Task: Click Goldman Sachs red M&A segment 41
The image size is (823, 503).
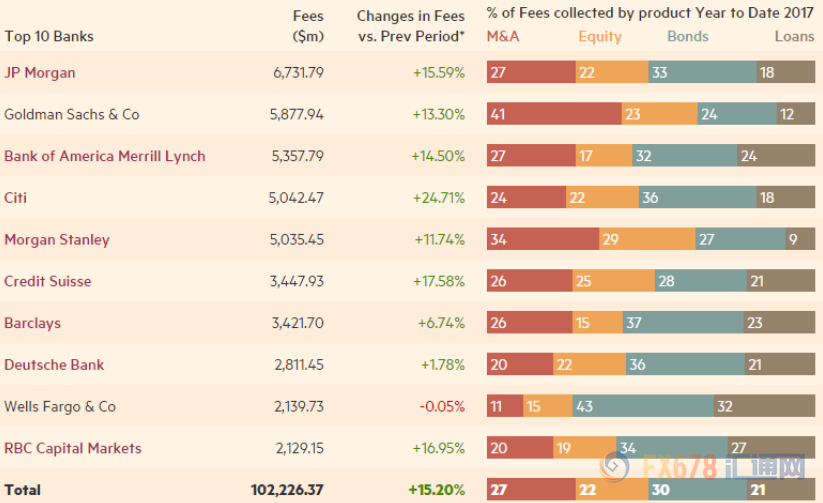Action: (x=554, y=114)
